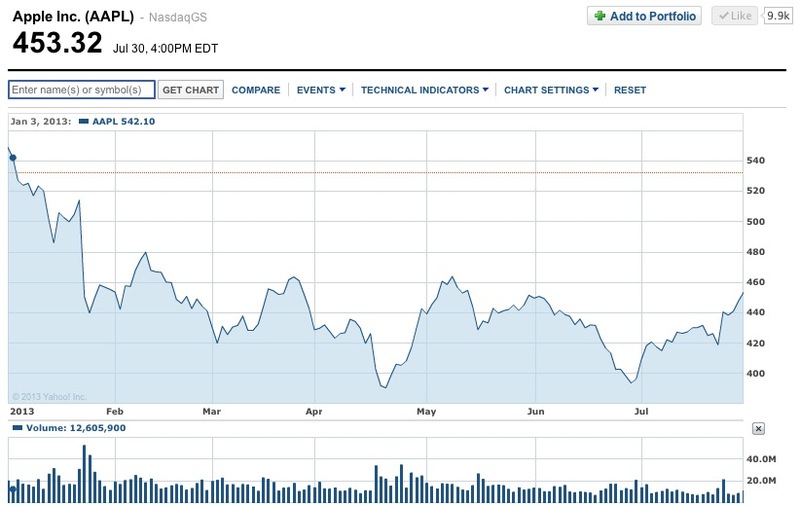Click the Add to Portfolio button
This screenshot has height=506, width=800.
pyautogui.click(x=644, y=16)
